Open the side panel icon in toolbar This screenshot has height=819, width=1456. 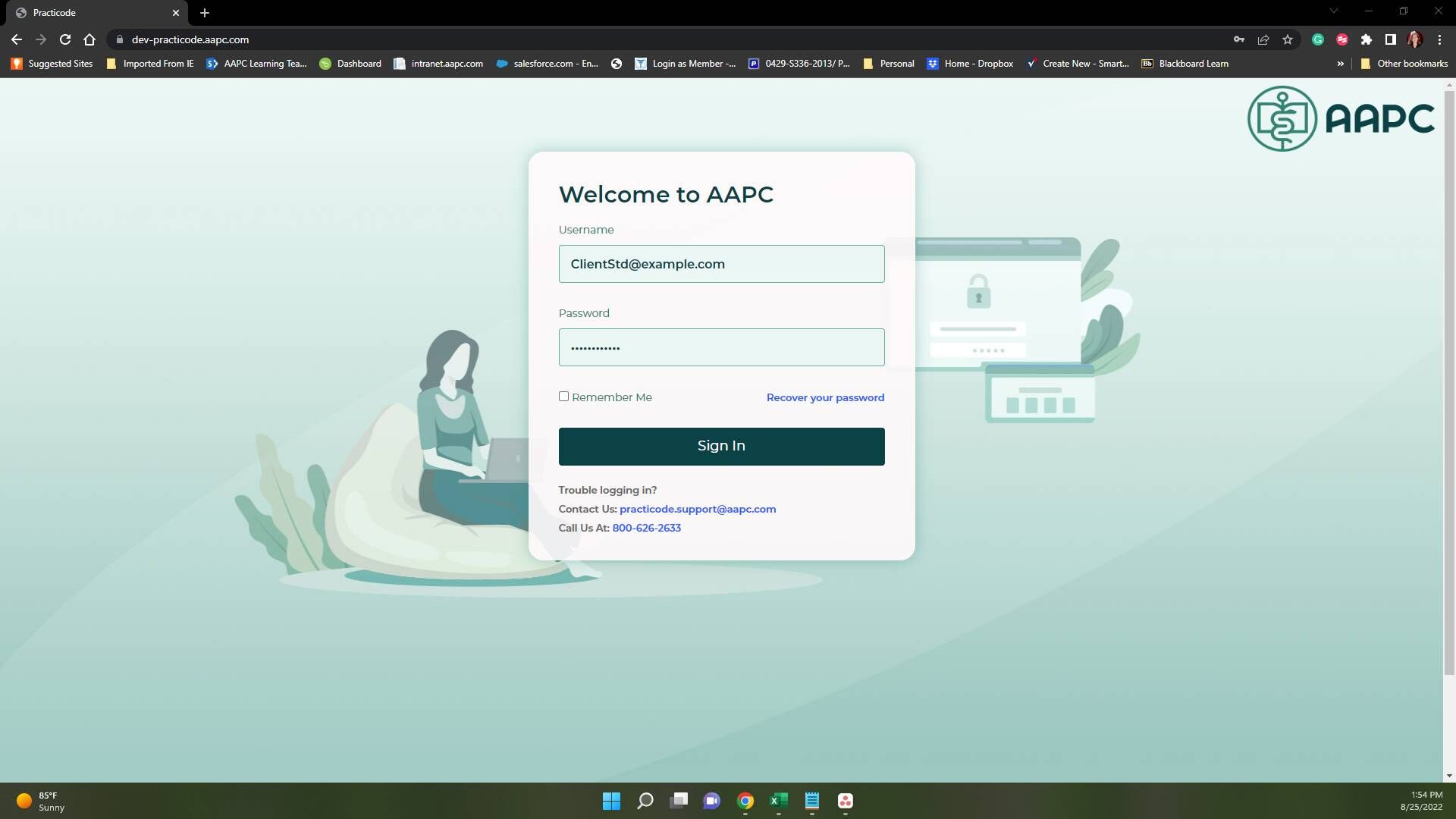coord(1390,39)
